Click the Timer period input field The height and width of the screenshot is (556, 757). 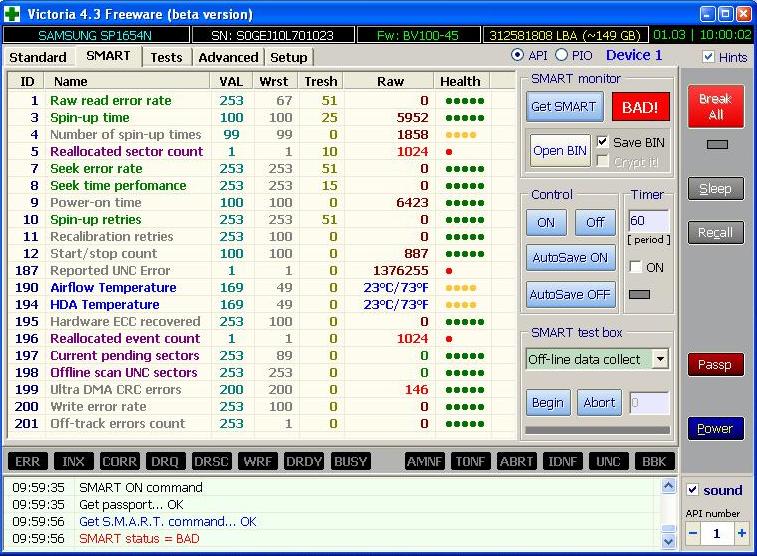(x=648, y=221)
